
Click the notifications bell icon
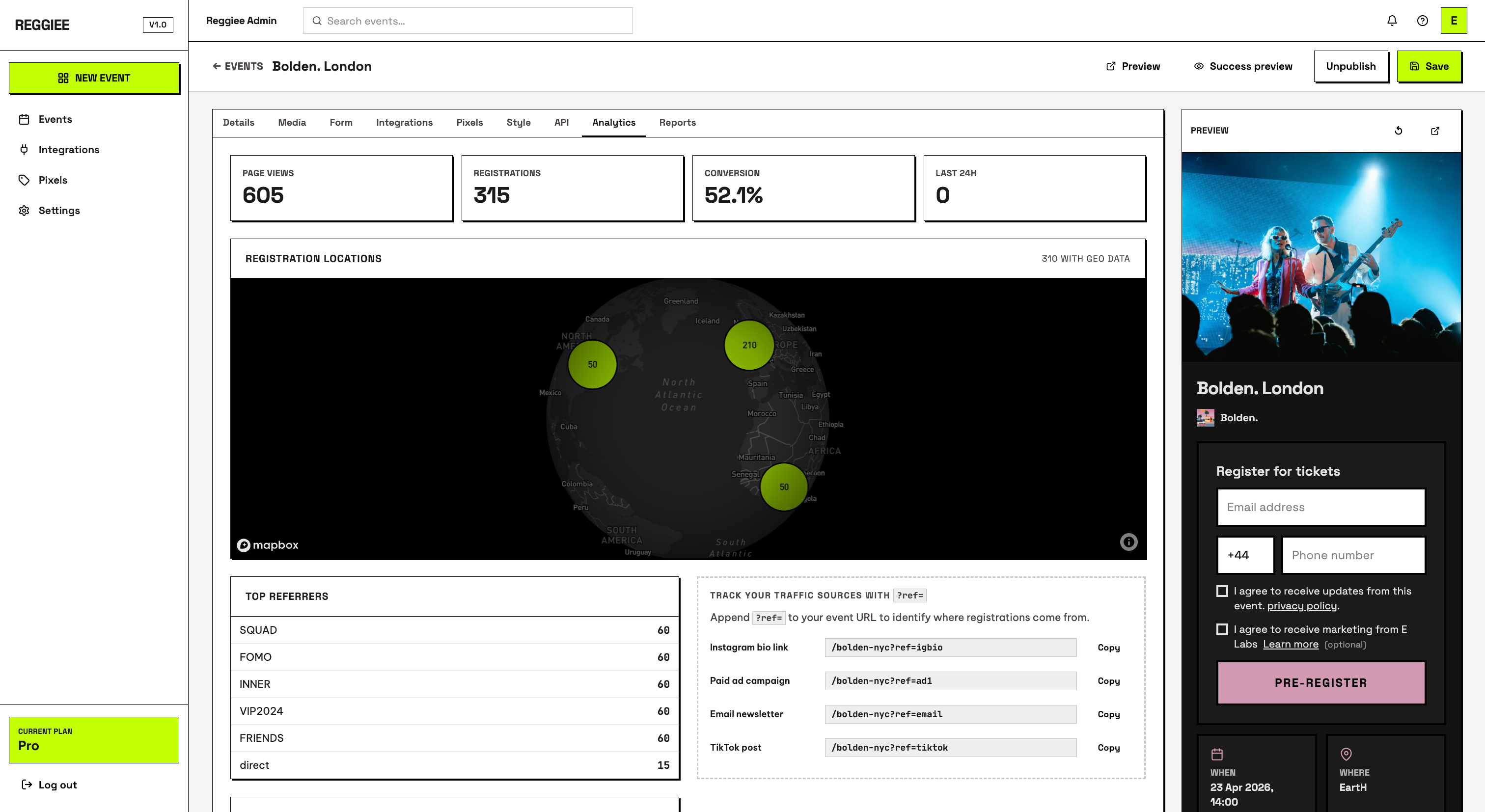coord(1392,21)
